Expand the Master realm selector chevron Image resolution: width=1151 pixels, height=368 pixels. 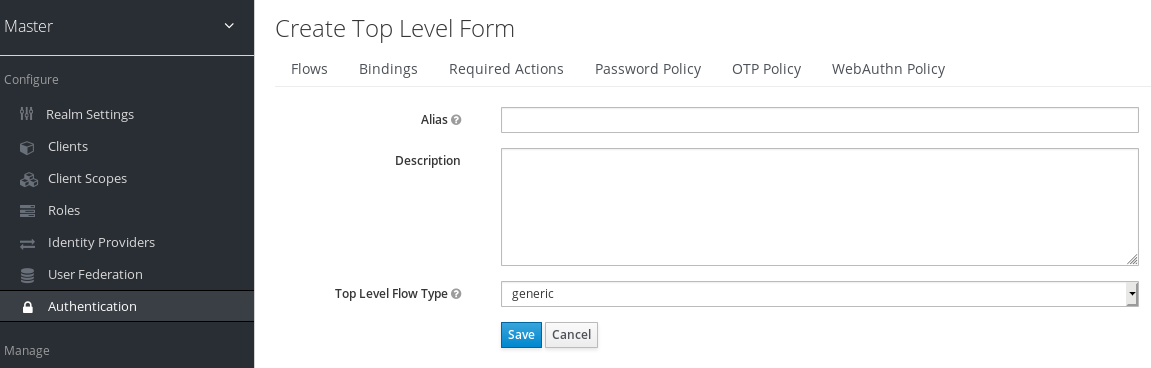click(229, 26)
